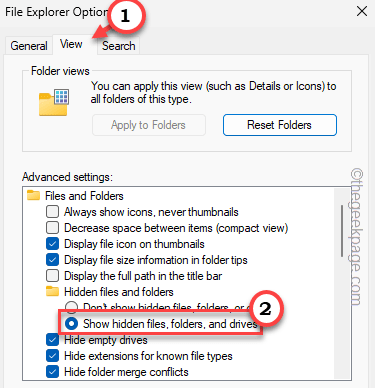Check Decrease space between items (compact view)
Screen dimensions: 375x388
[x=52, y=228]
